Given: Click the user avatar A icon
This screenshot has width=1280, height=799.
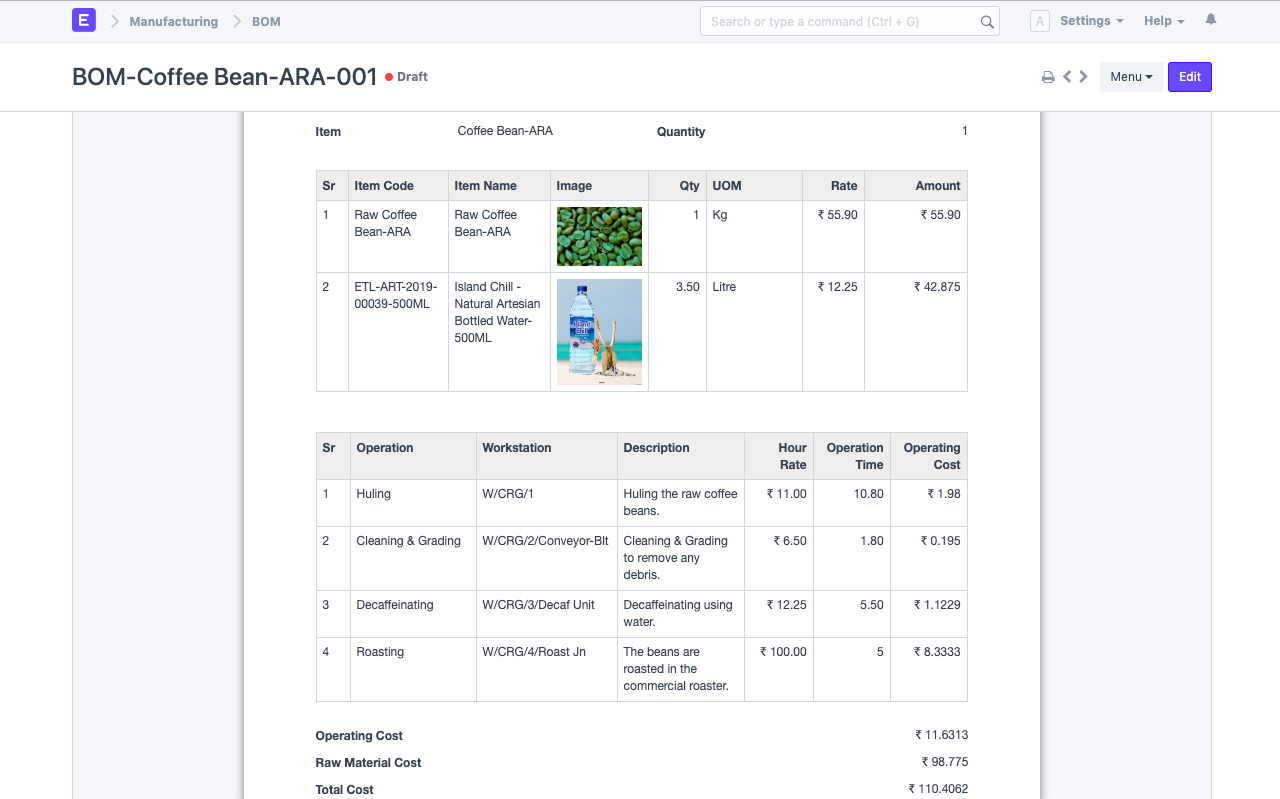Looking at the screenshot, I should coord(1040,21).
